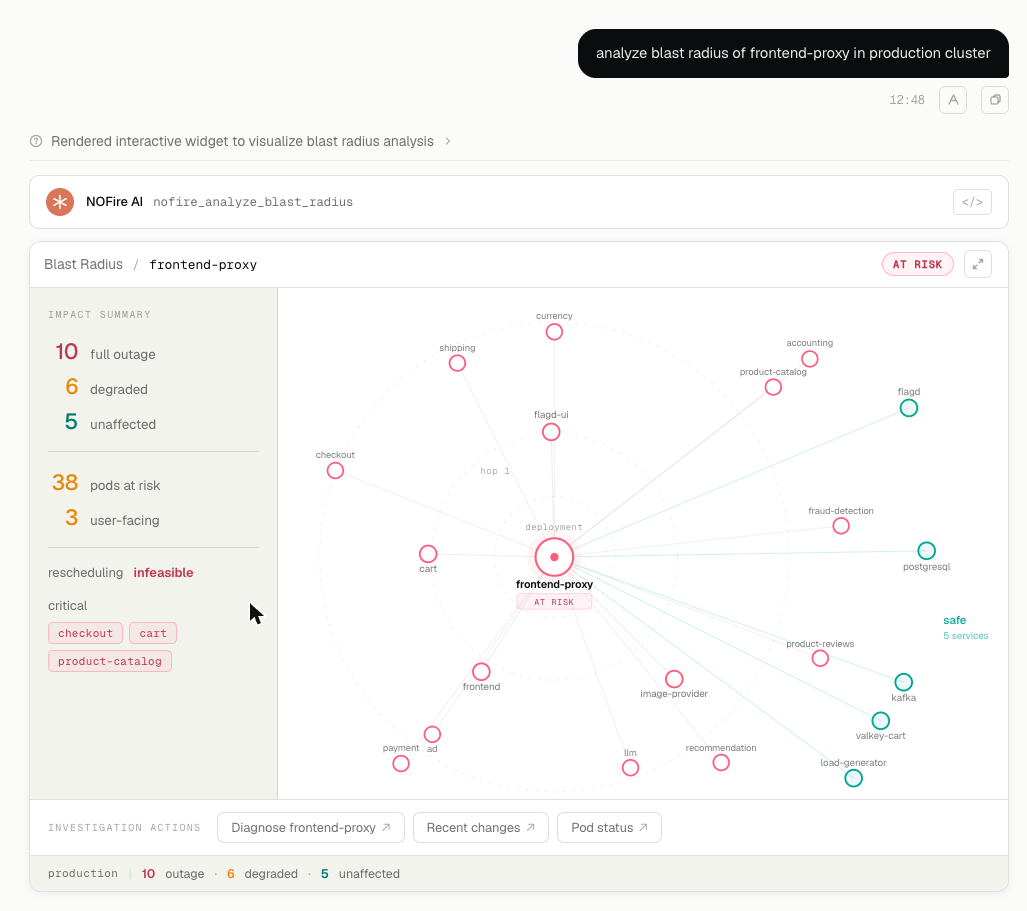
Task: Click 'Blast Radius' breadcrumb text
Action: click(83, 264)
